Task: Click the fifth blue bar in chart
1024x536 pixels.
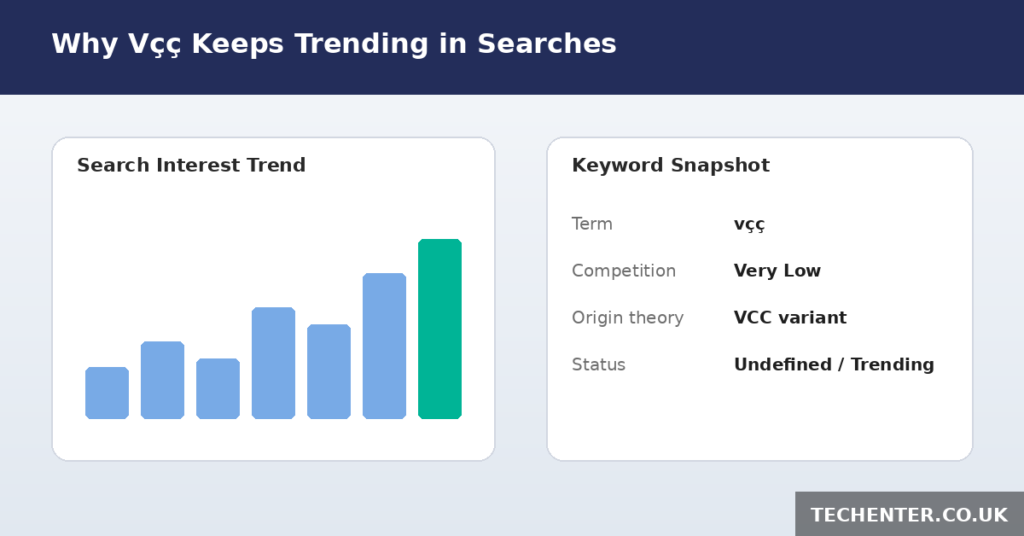Action: pos(329,371)
